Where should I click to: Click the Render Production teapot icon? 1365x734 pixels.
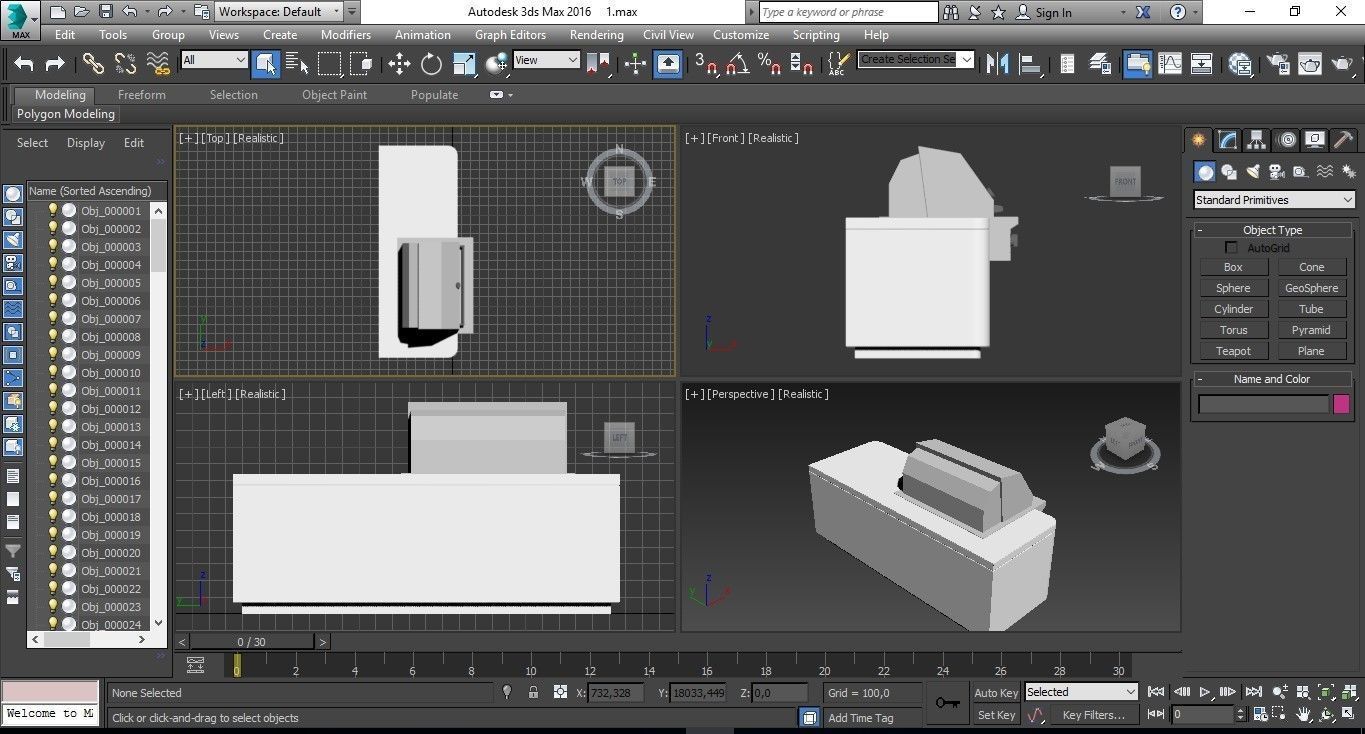1341,64
